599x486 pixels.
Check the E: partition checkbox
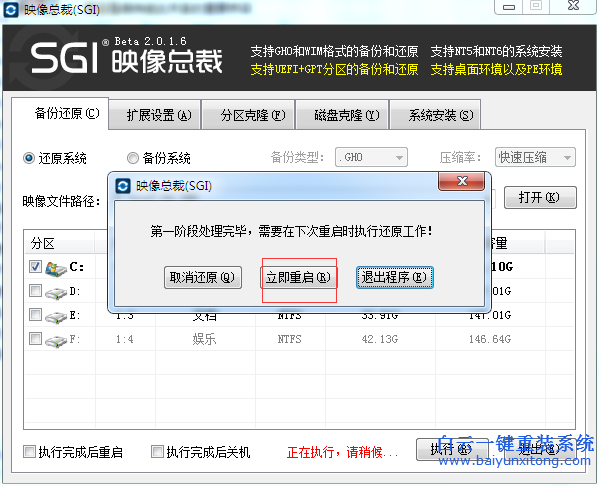click(36, 315)
